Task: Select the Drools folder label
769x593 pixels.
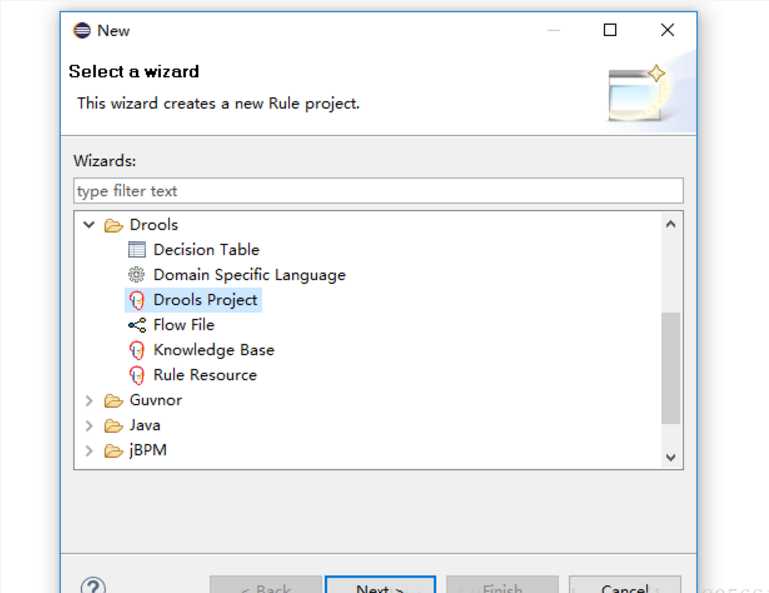Action: coord(154,225)
